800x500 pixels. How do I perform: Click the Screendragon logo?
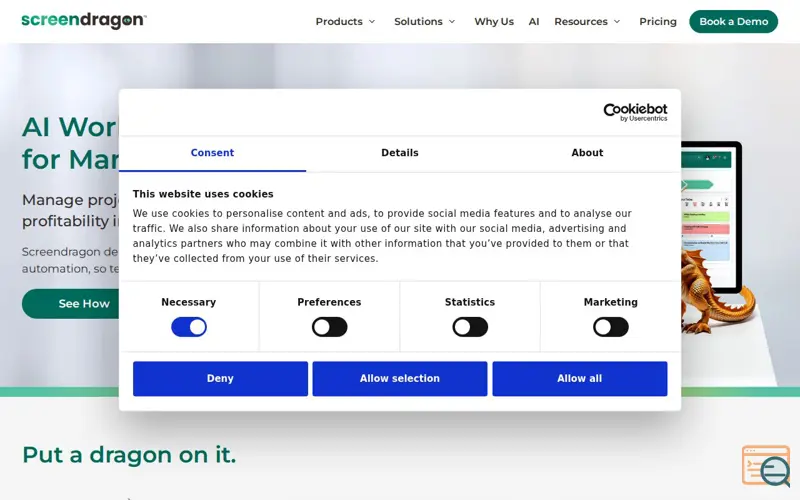click(x=84, y=20)
